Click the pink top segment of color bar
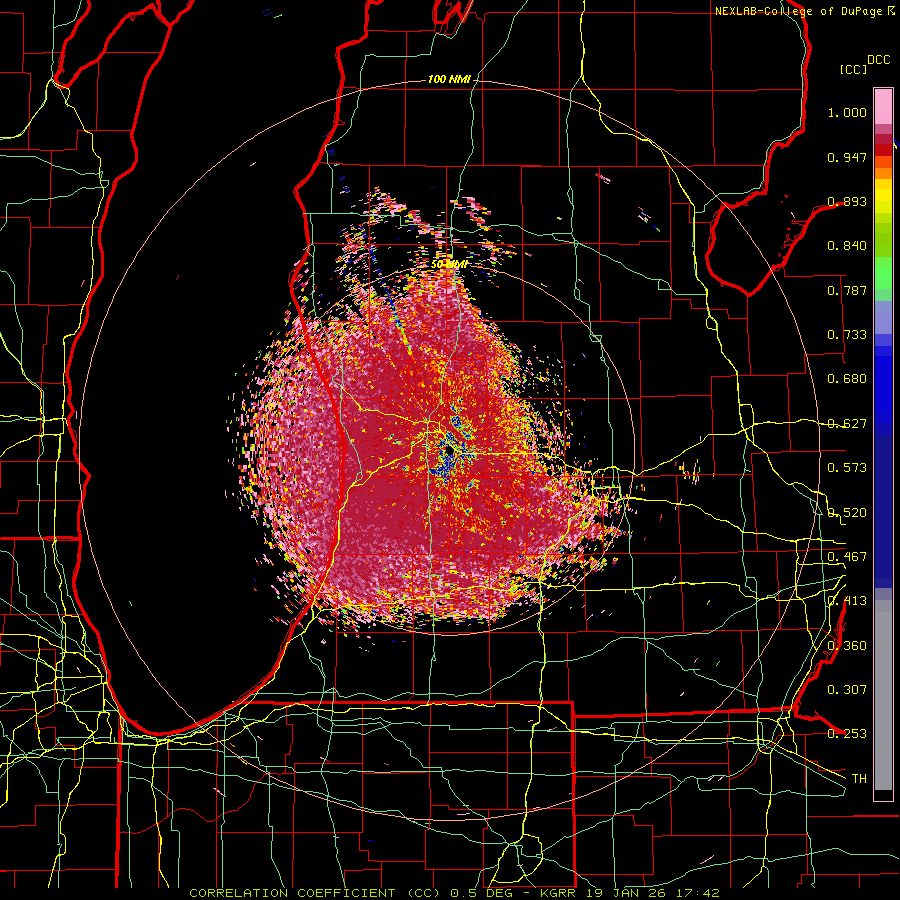This screenshot has height=900, width=900. pyautogui.click(x=883, y=106)
